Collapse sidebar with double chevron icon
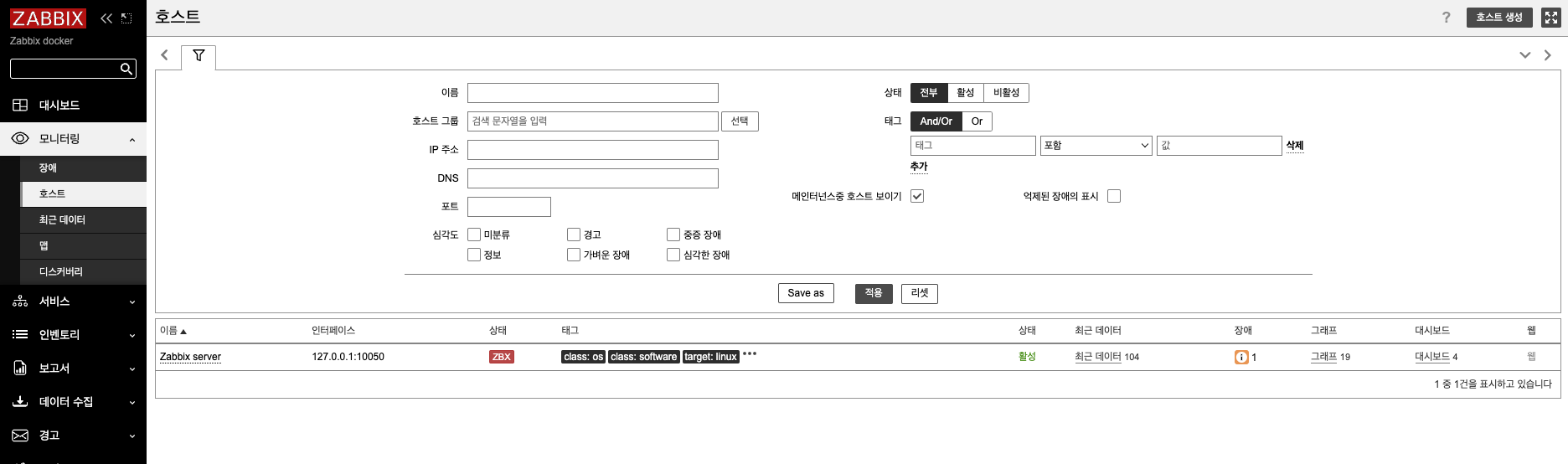This screenshot has height=464, width=1568. point(106,18)
